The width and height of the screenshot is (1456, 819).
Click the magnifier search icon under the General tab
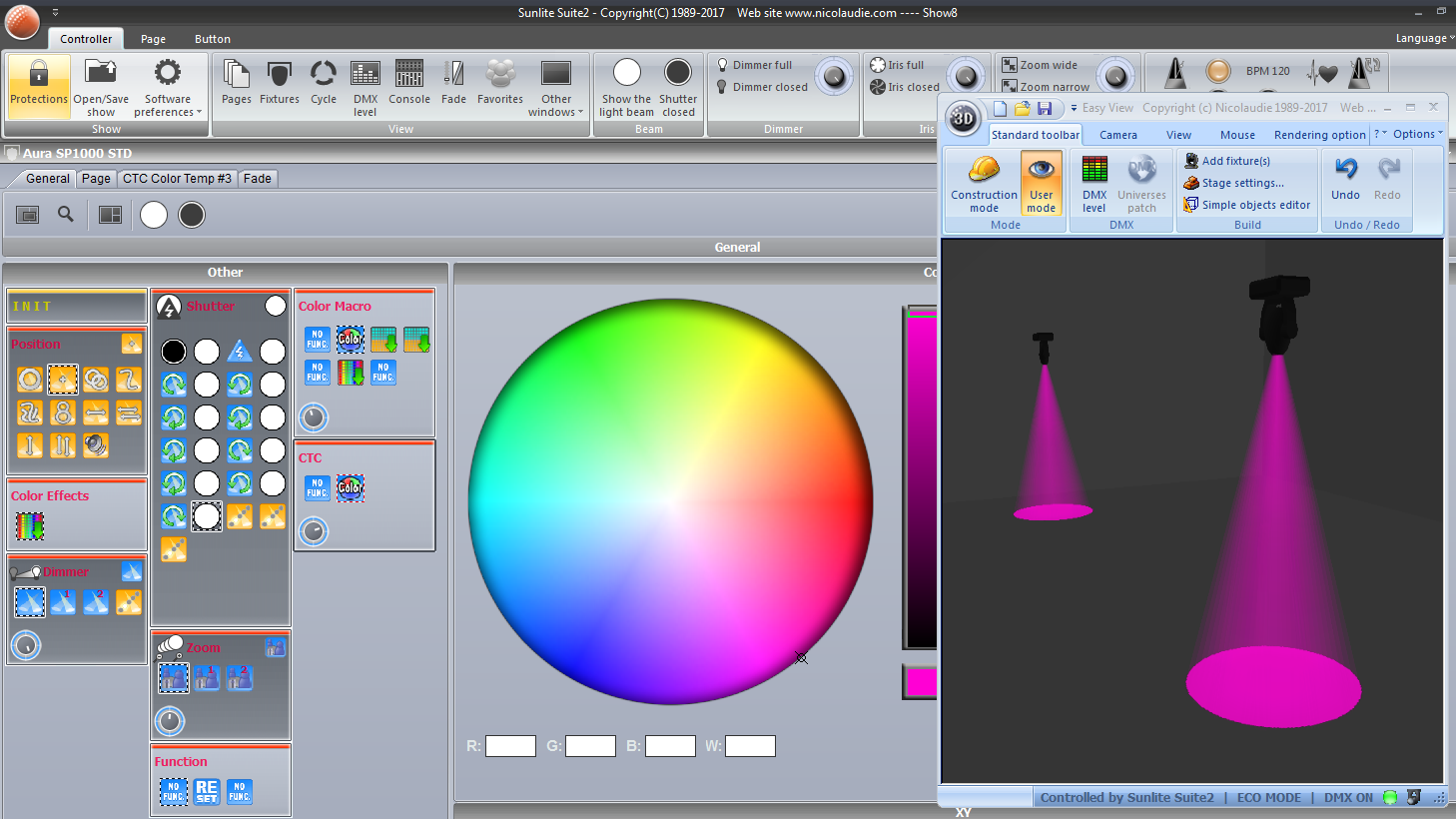pos(66,214)
